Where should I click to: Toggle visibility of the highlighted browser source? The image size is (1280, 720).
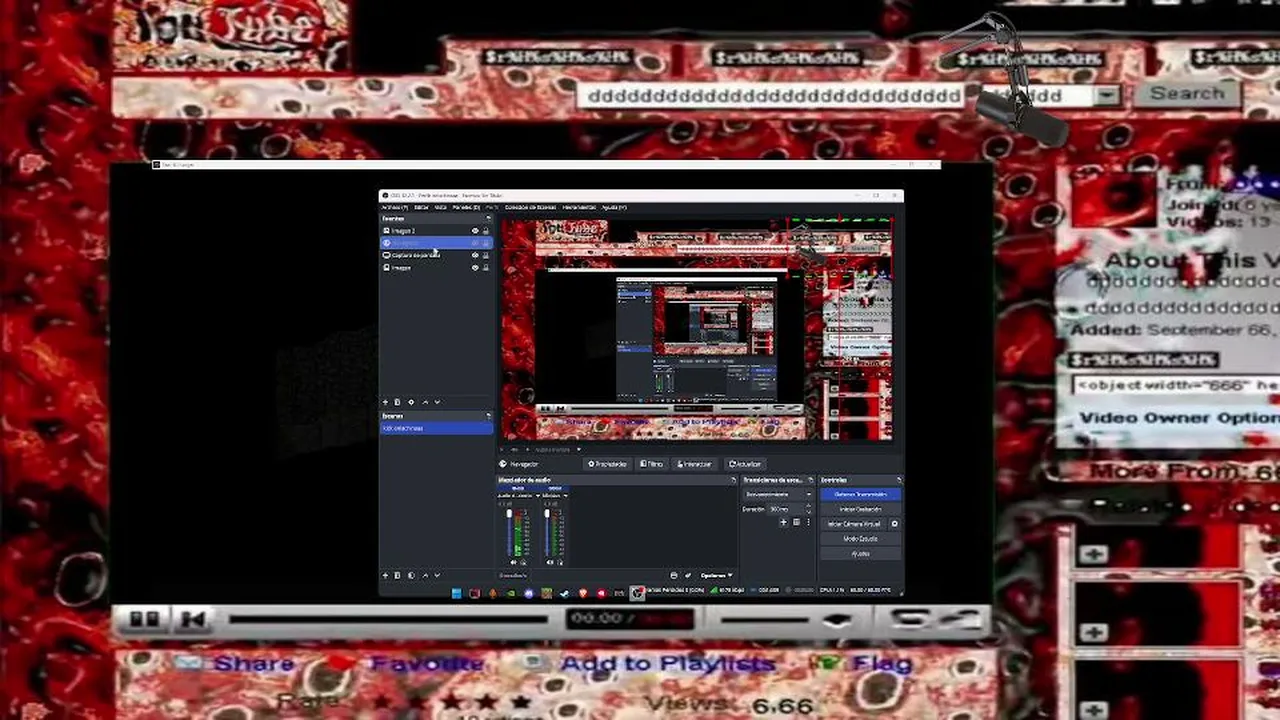tap(475, 243)
